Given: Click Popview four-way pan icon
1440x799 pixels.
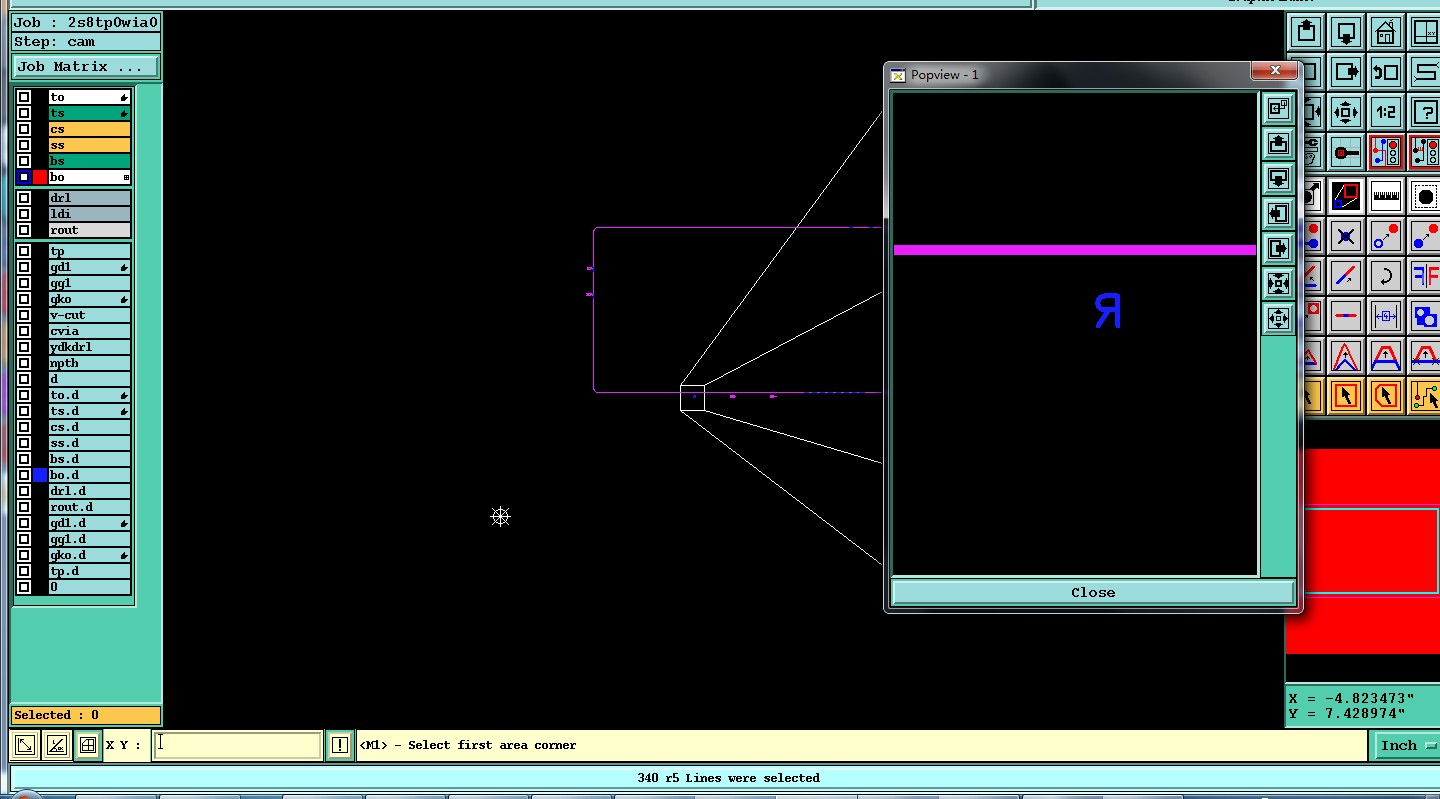Looking at the screenshot, I should [x=1278, y=319].
